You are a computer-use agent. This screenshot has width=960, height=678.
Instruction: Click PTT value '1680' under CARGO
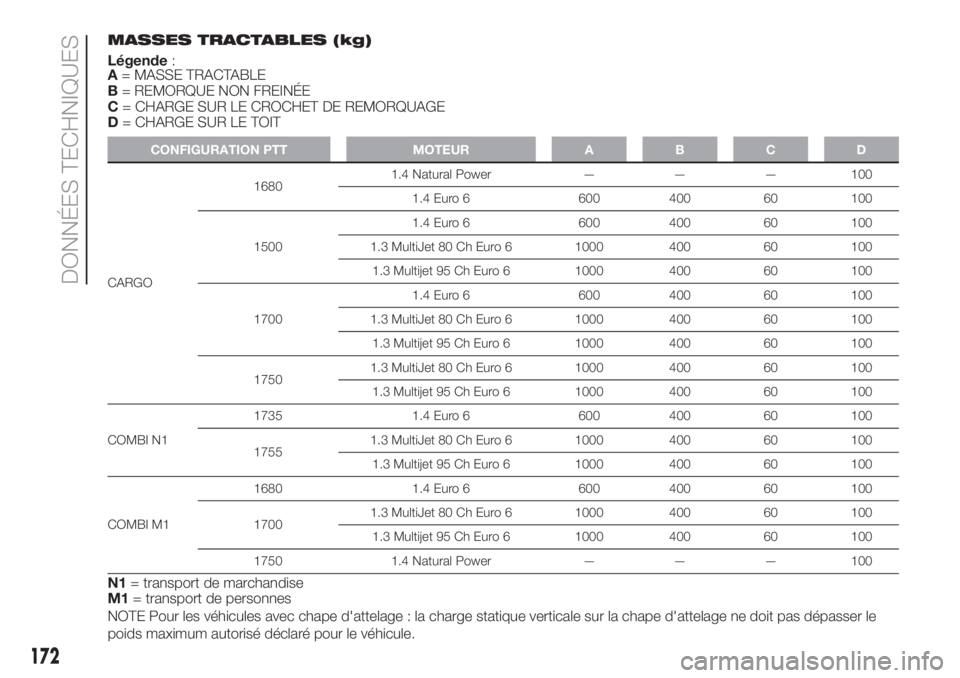click(x=268, y=187)
